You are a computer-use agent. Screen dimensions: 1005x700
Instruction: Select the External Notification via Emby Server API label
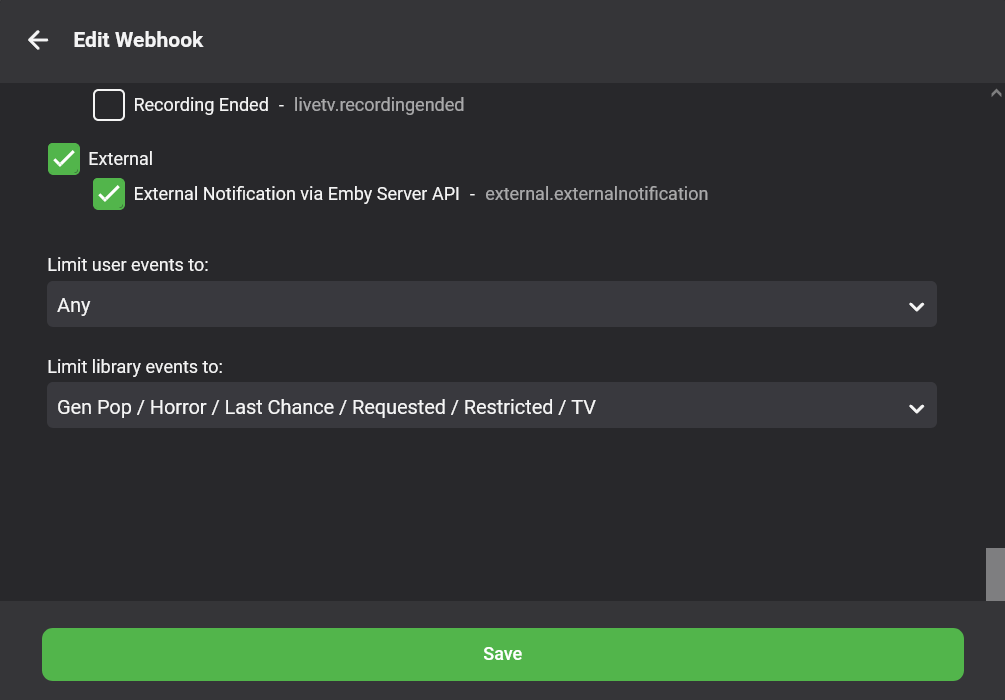click(x=297, y=194)
